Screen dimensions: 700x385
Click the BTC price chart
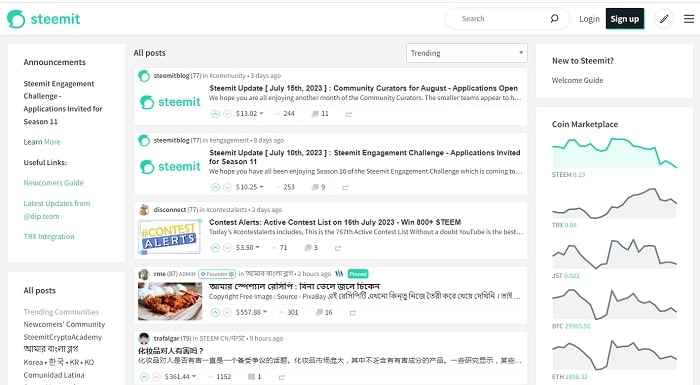click(x=614, y=304)
